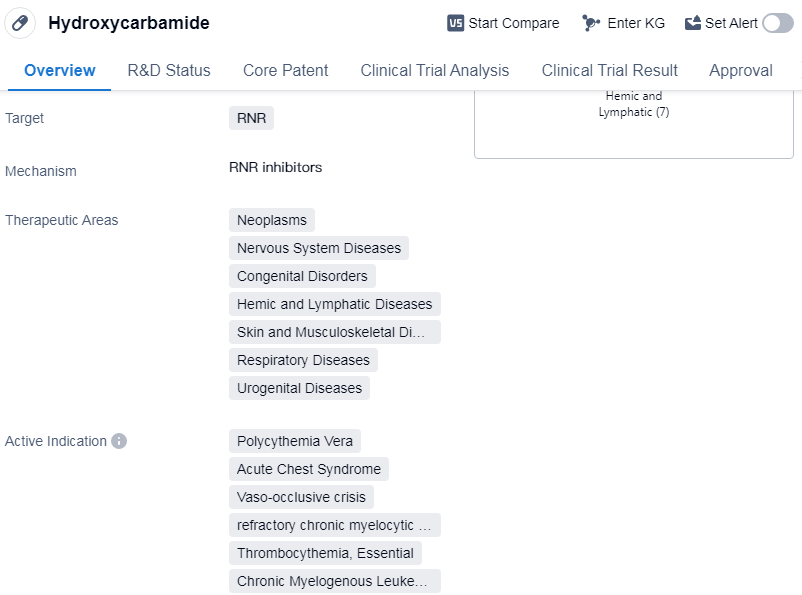The height and width of the screenshot is (595, 802).
Task: Select the Neoplasms therapeutic area tag
Action: point(272,220)
